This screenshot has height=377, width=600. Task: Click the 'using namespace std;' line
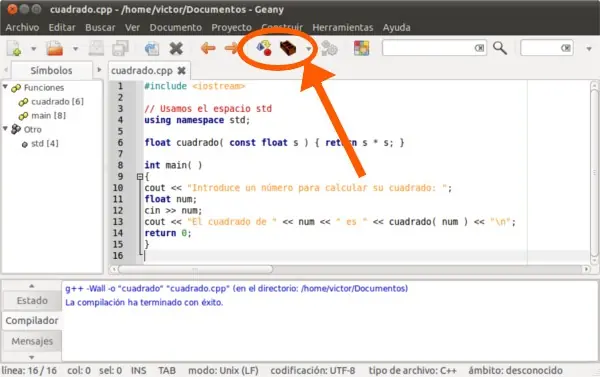[x=197, y=120]
